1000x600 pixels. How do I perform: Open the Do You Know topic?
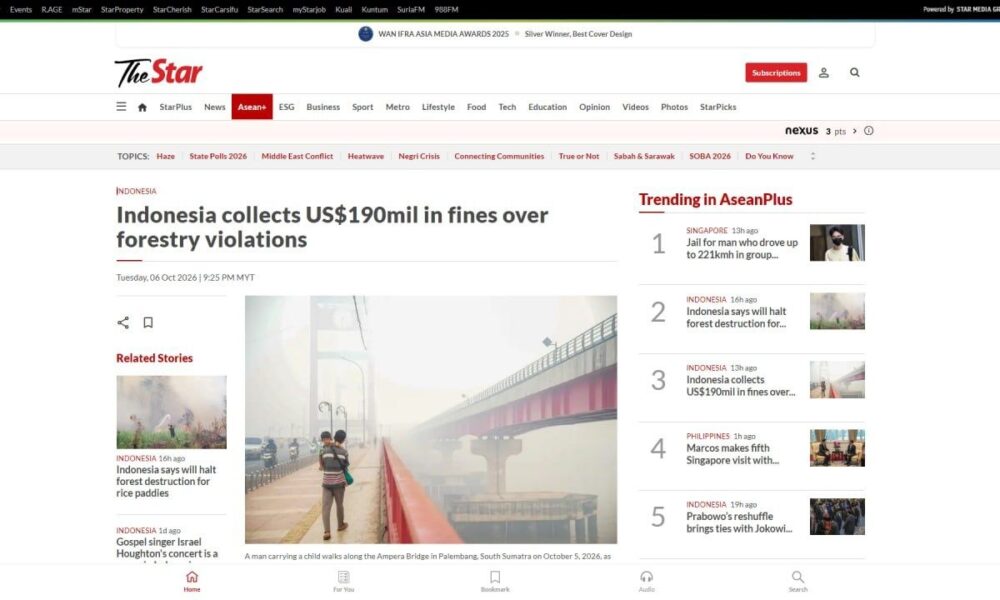coord(769,156)
